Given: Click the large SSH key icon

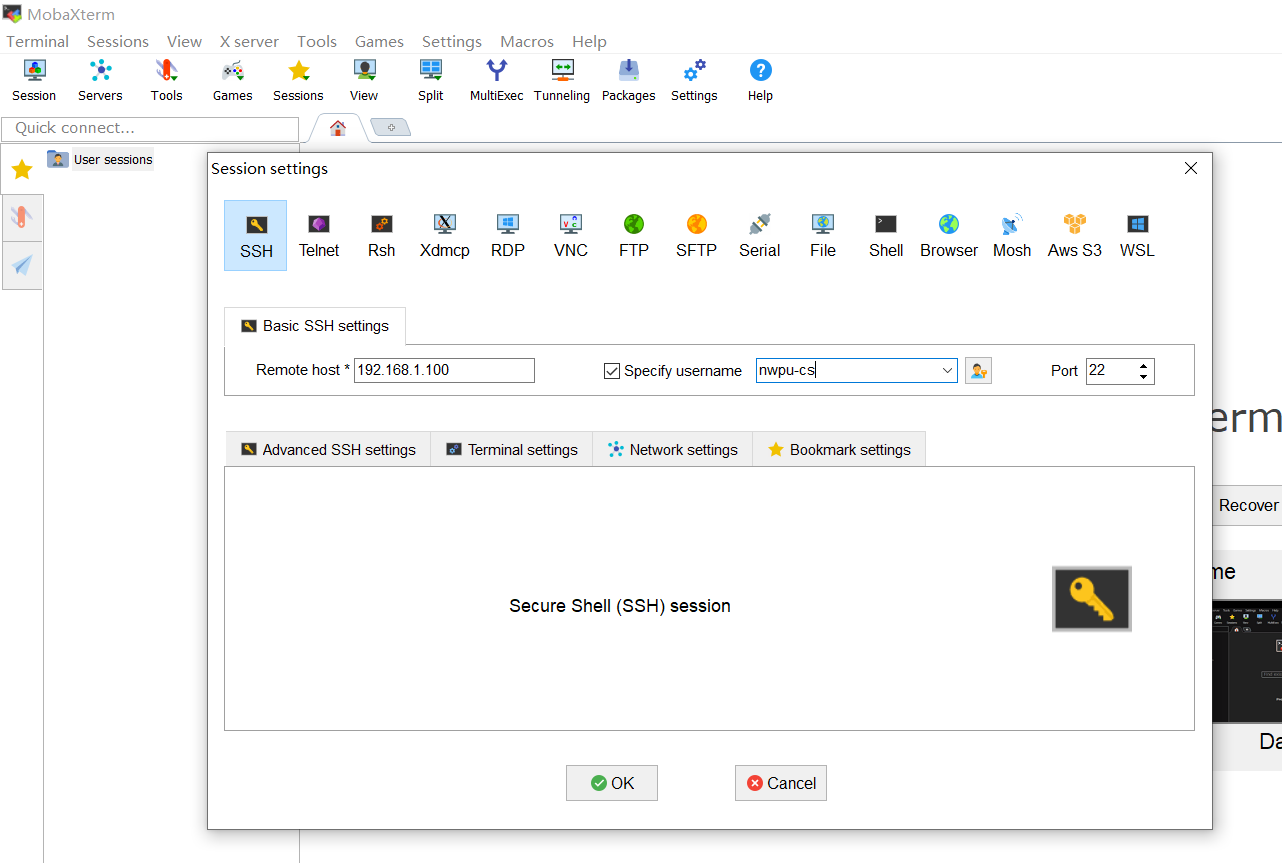Looking at the screenshot, I should (x=1092, y=599).
